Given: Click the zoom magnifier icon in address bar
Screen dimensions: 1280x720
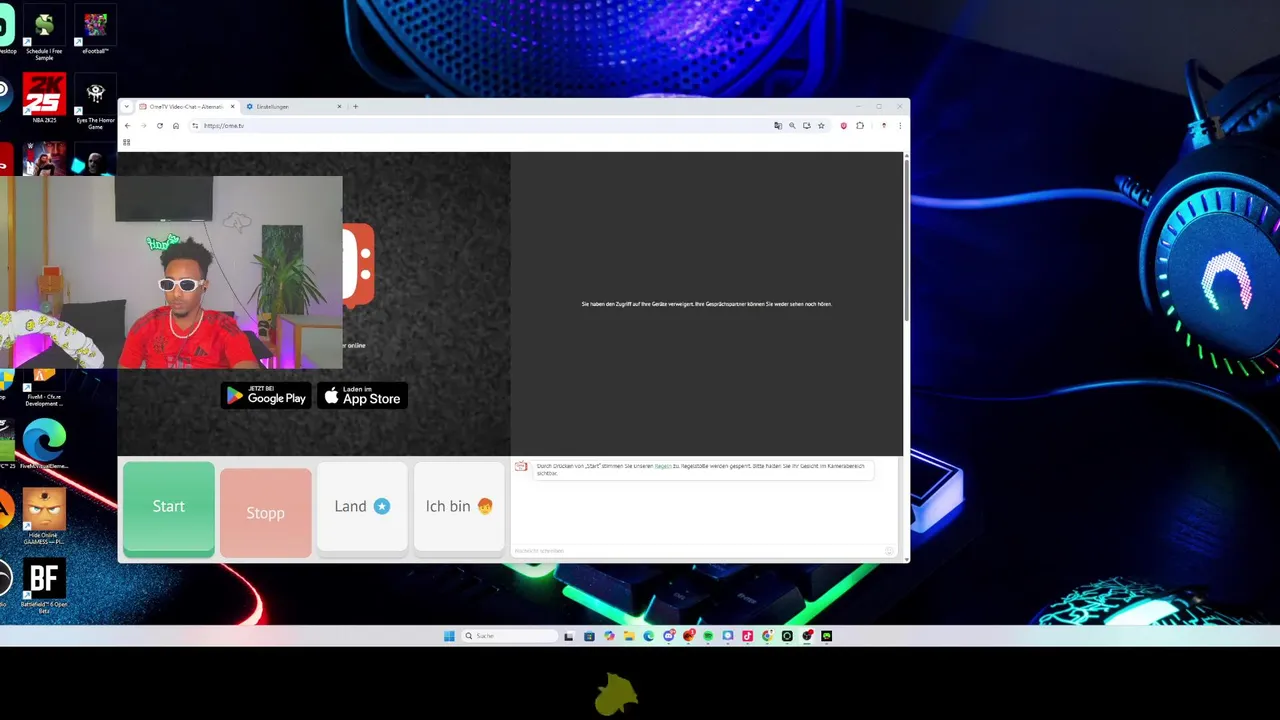Looking at the screenshot, I should 792,126.
